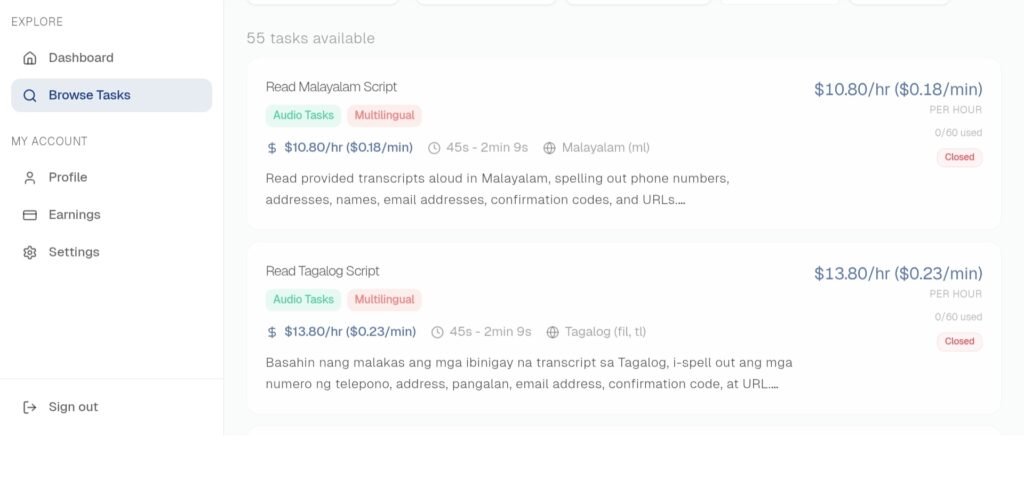This screenshot has width=1024, height=495.
Task: Click the clock icon in Tagalog task
Action: coord(438,332)
